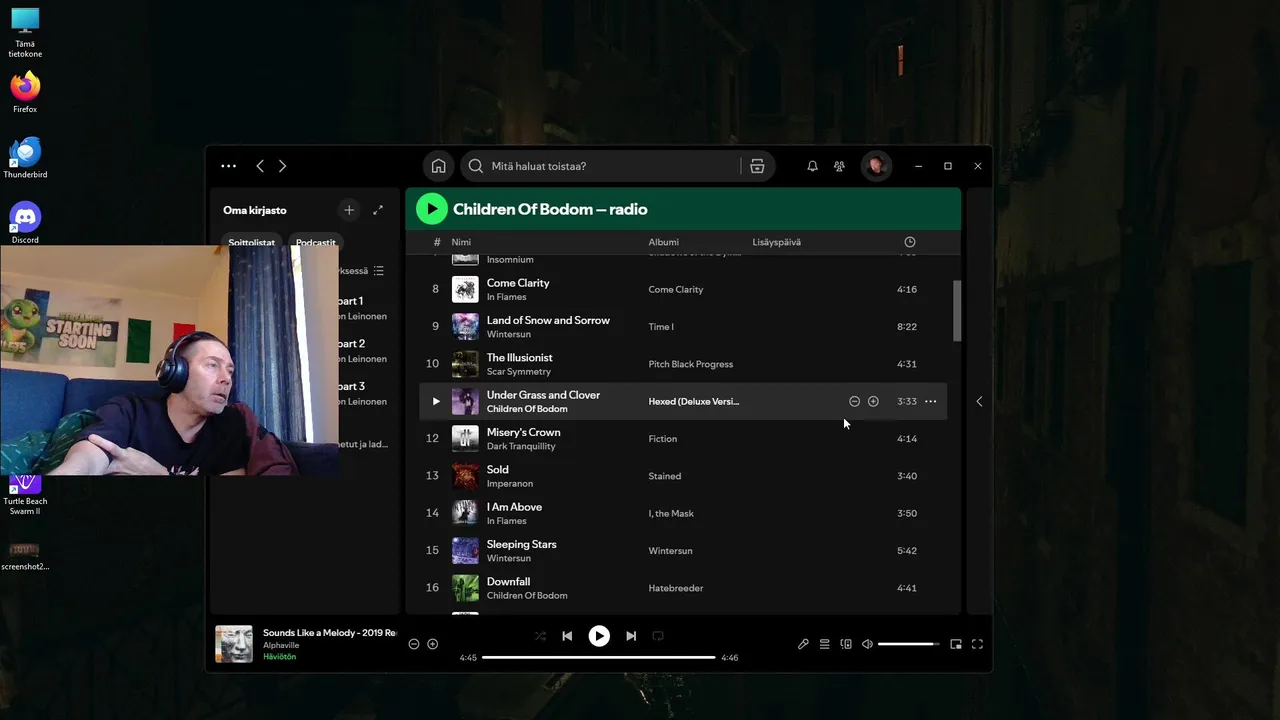Select the Land of Snow and Sorrow track
Image resolution: width=1280 pixels, height=720 pixels.
(x=548, y=320)
